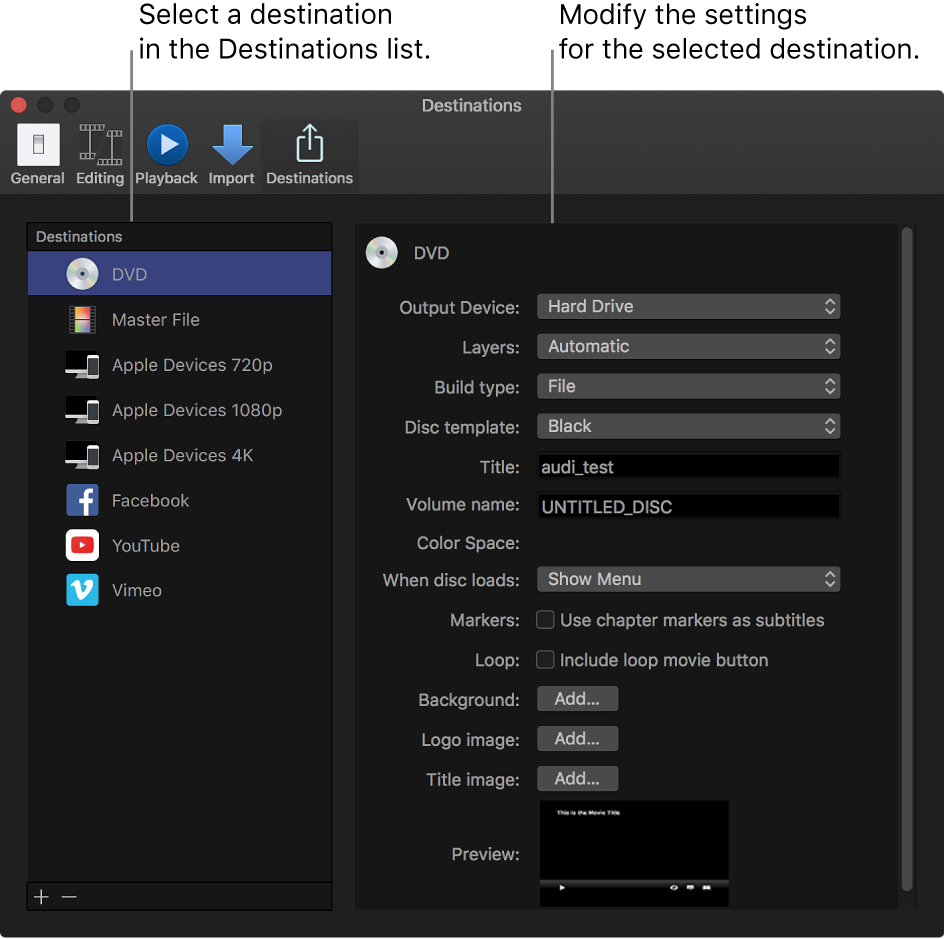Click the Facebook destination icon
Screen dimensions: 944x939
tap(82, 500)
